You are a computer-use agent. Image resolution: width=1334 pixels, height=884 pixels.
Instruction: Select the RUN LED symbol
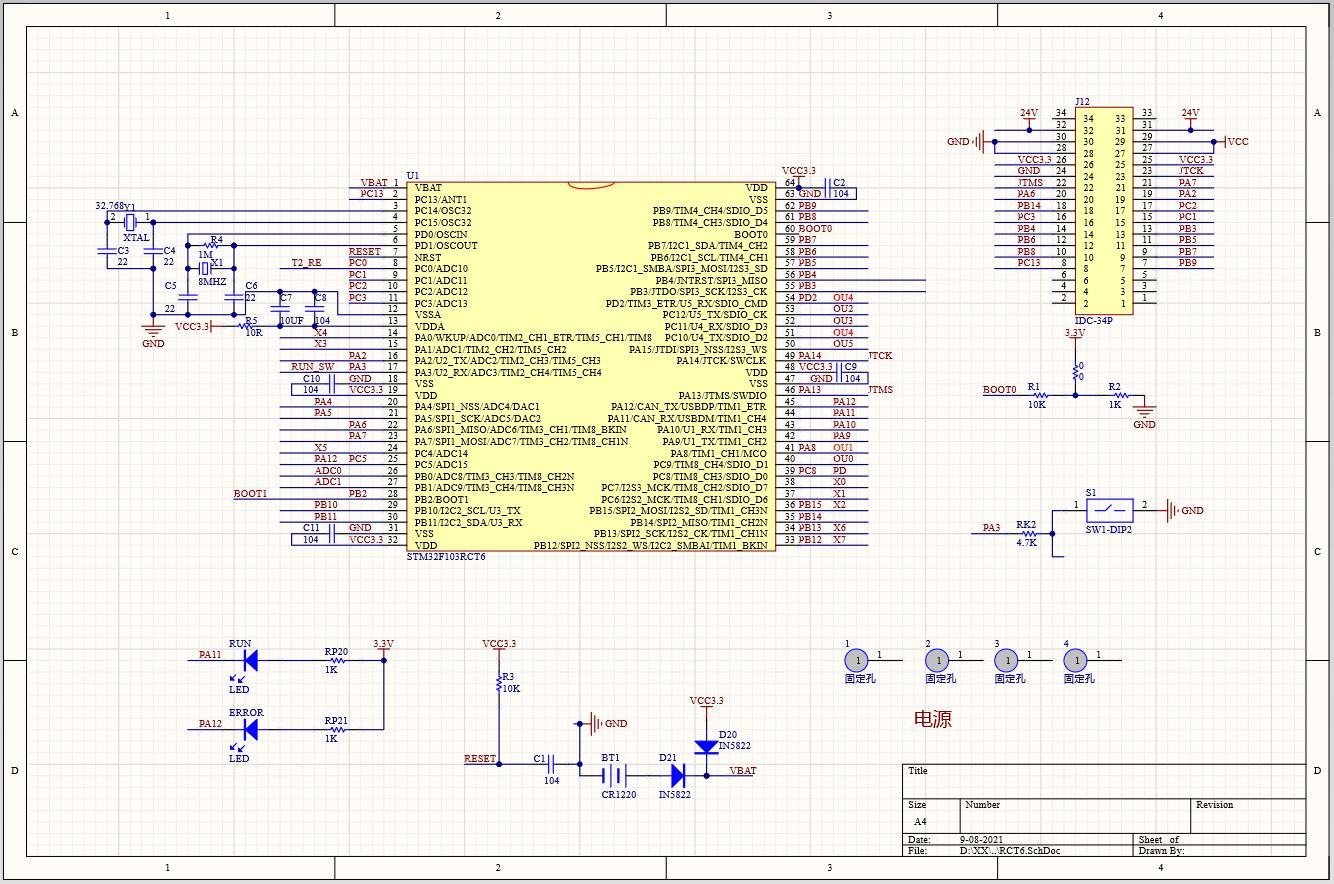click(250, 660)
